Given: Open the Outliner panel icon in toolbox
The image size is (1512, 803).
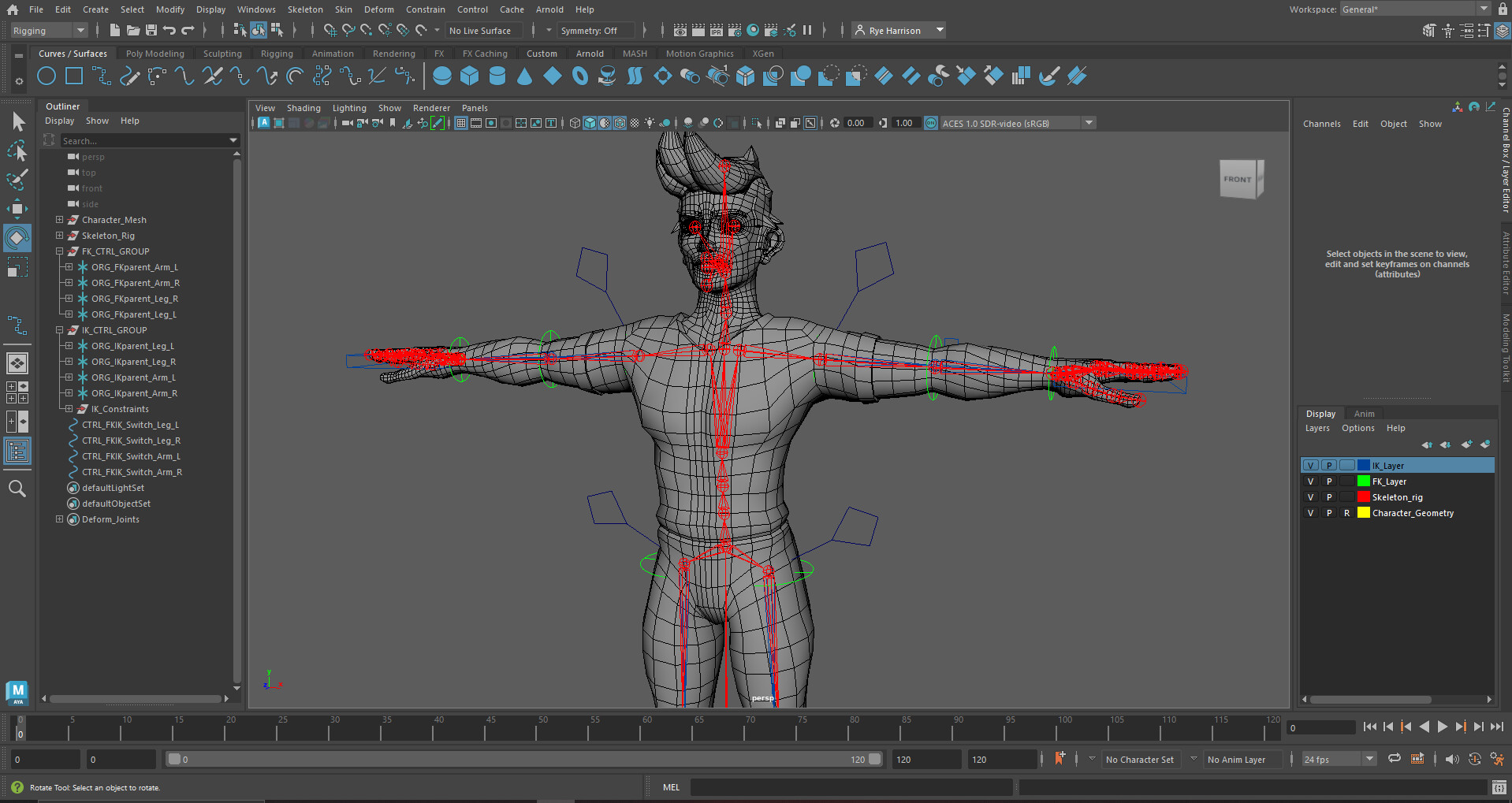Looking at the screenshot, I should [x=17, y=450].
